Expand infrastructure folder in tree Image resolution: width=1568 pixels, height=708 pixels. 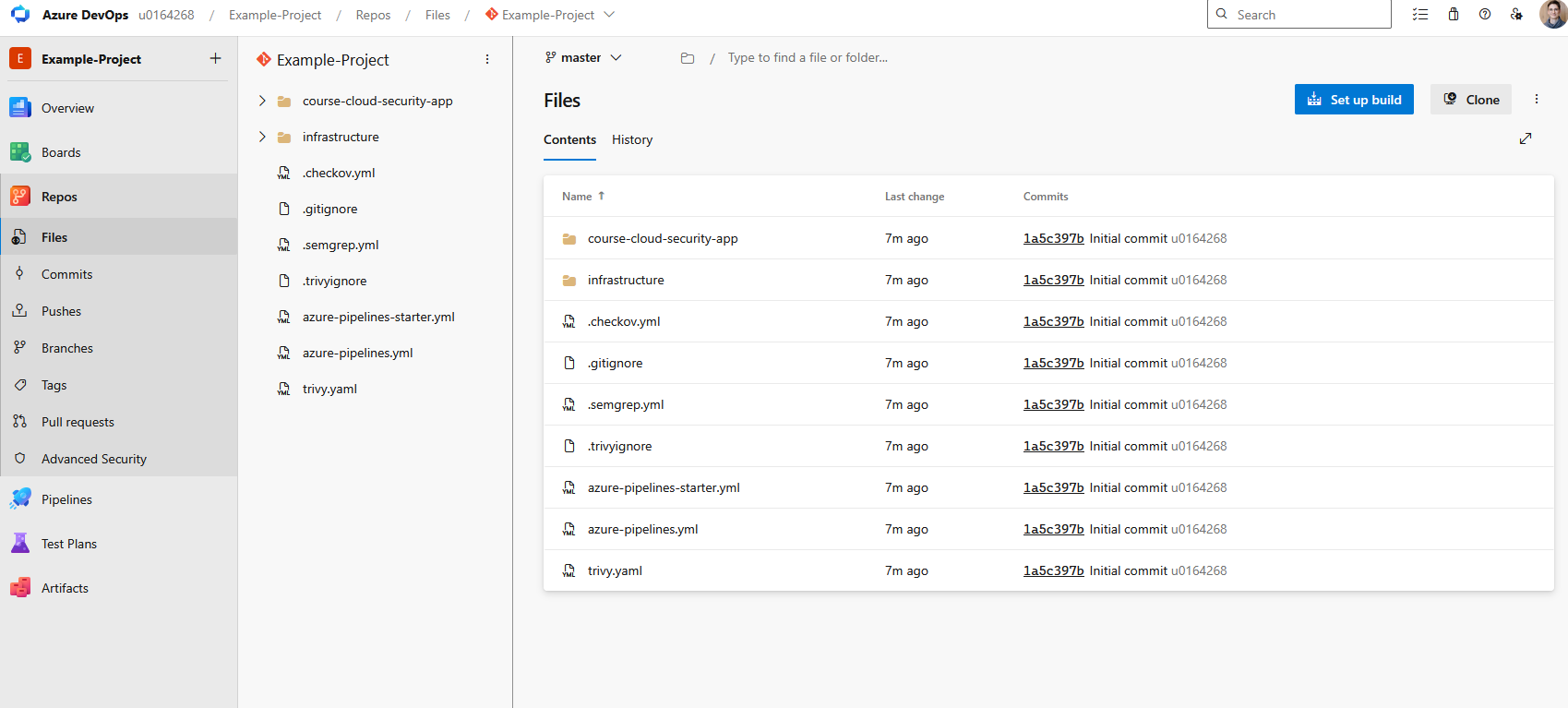(x=262, y=137)
